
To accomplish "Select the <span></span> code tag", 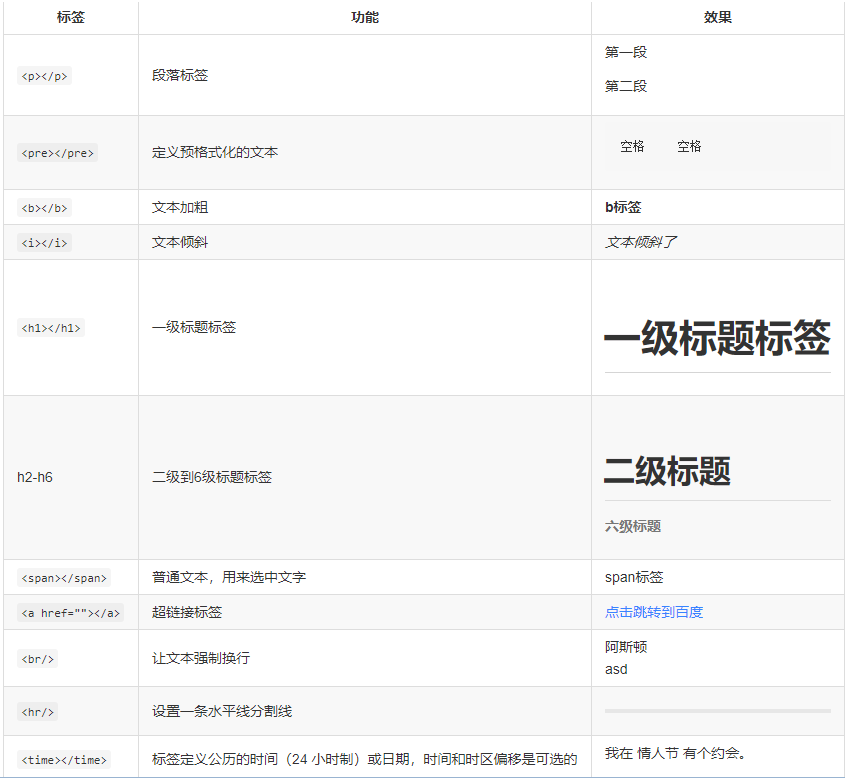I will [x=64, y=578].
